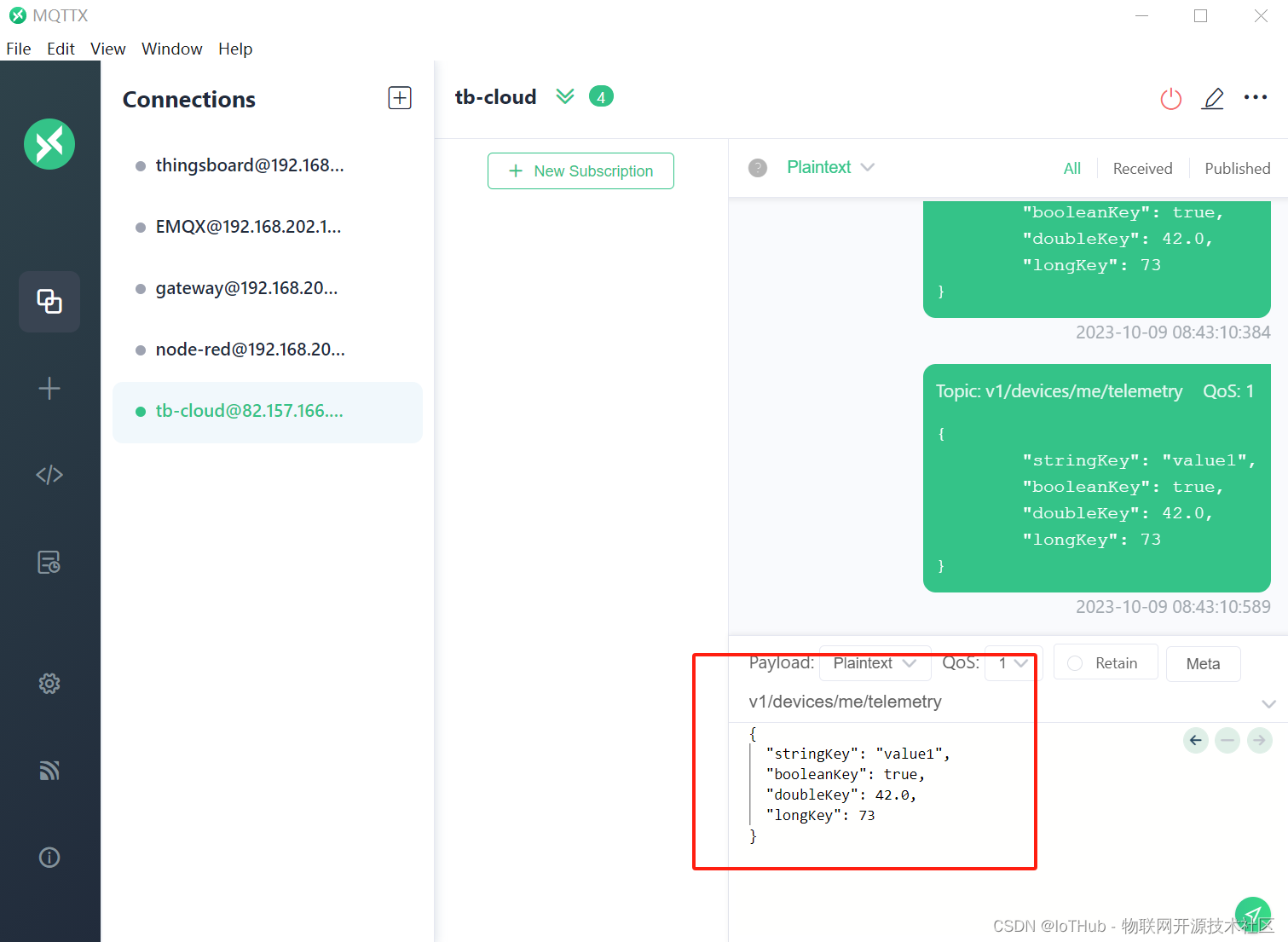Expand topic history chevron beside topic field

1268,703
